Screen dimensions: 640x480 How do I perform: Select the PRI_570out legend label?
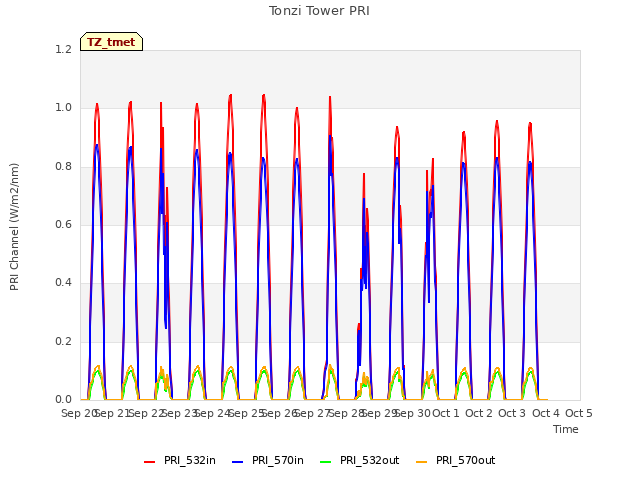click(466, 460)
